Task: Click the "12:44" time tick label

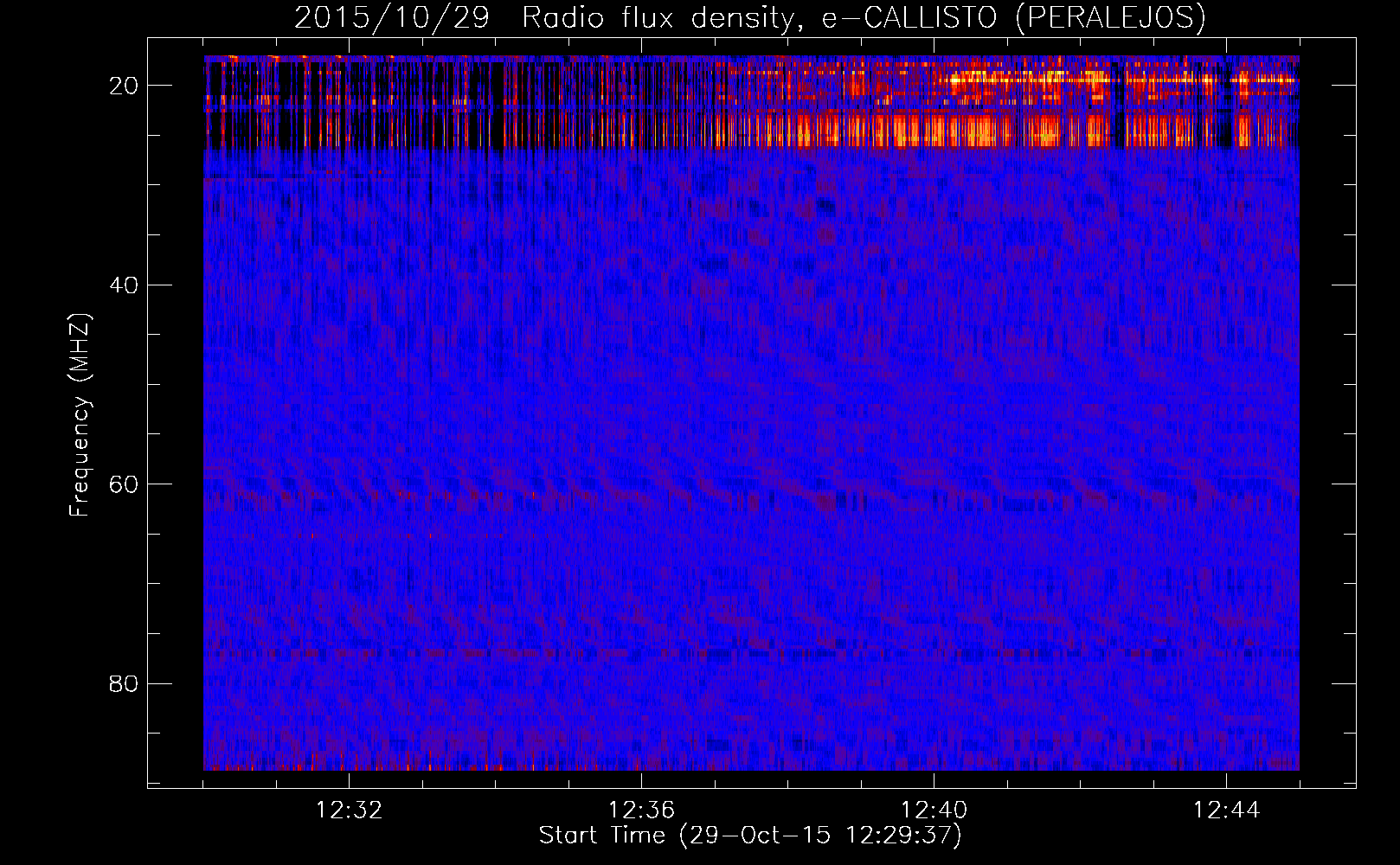Action: pos(1226,811)
